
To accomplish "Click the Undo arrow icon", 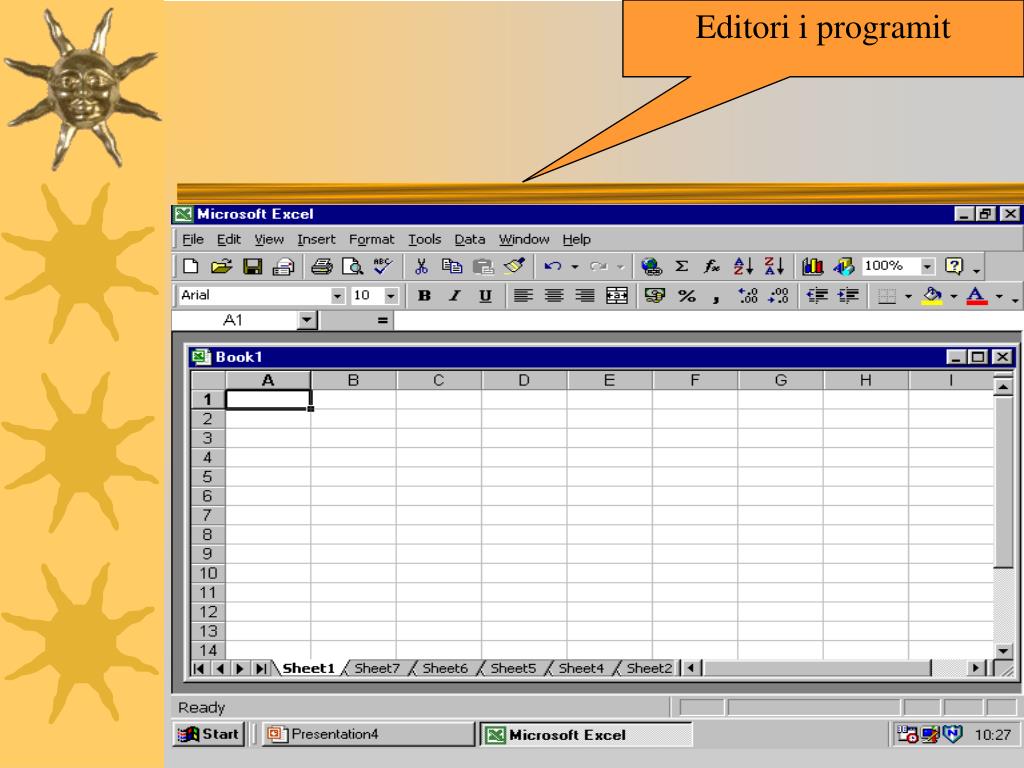I will click(x=553, y=266).
